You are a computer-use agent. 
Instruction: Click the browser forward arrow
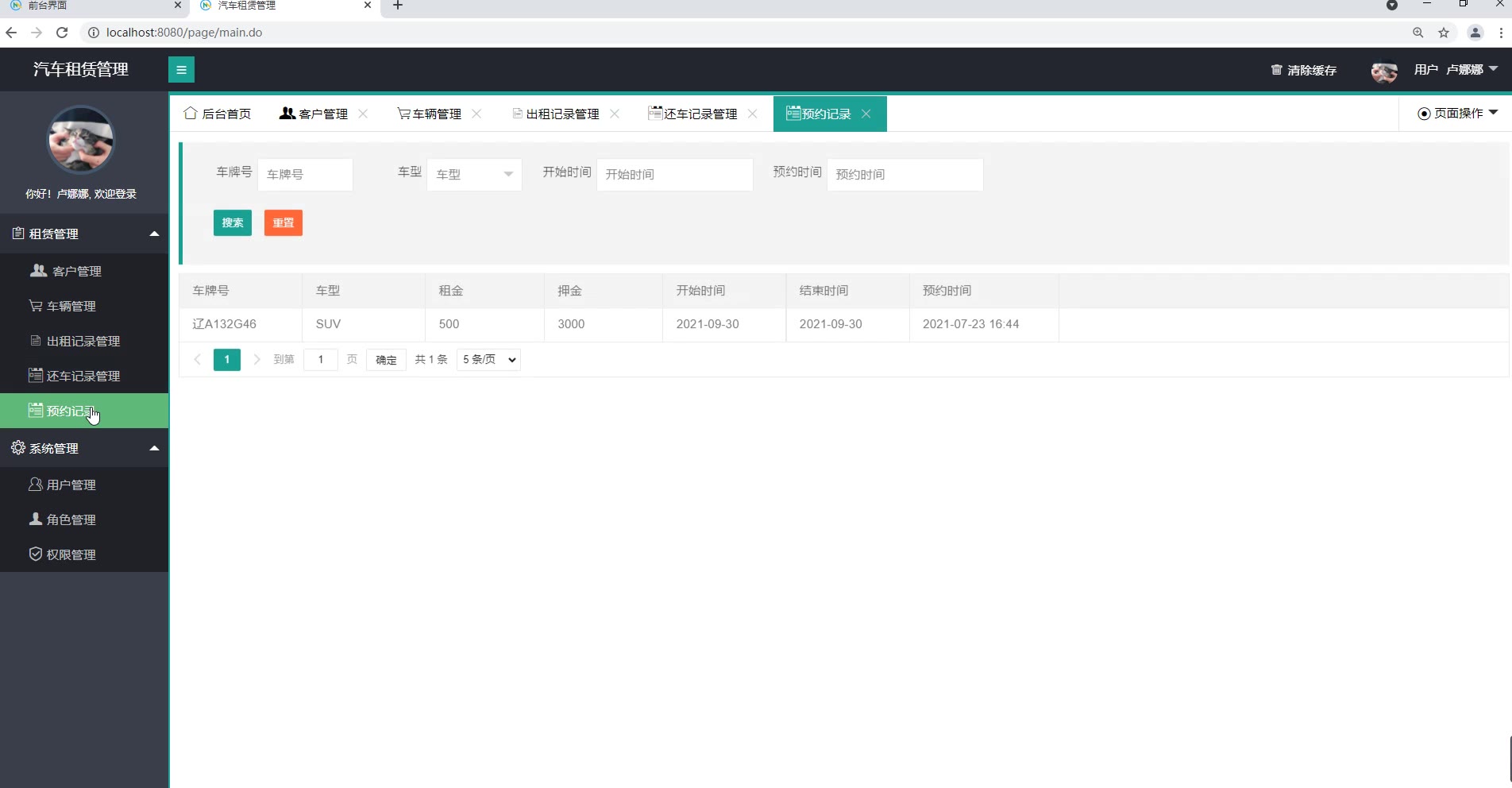point(37,33)
